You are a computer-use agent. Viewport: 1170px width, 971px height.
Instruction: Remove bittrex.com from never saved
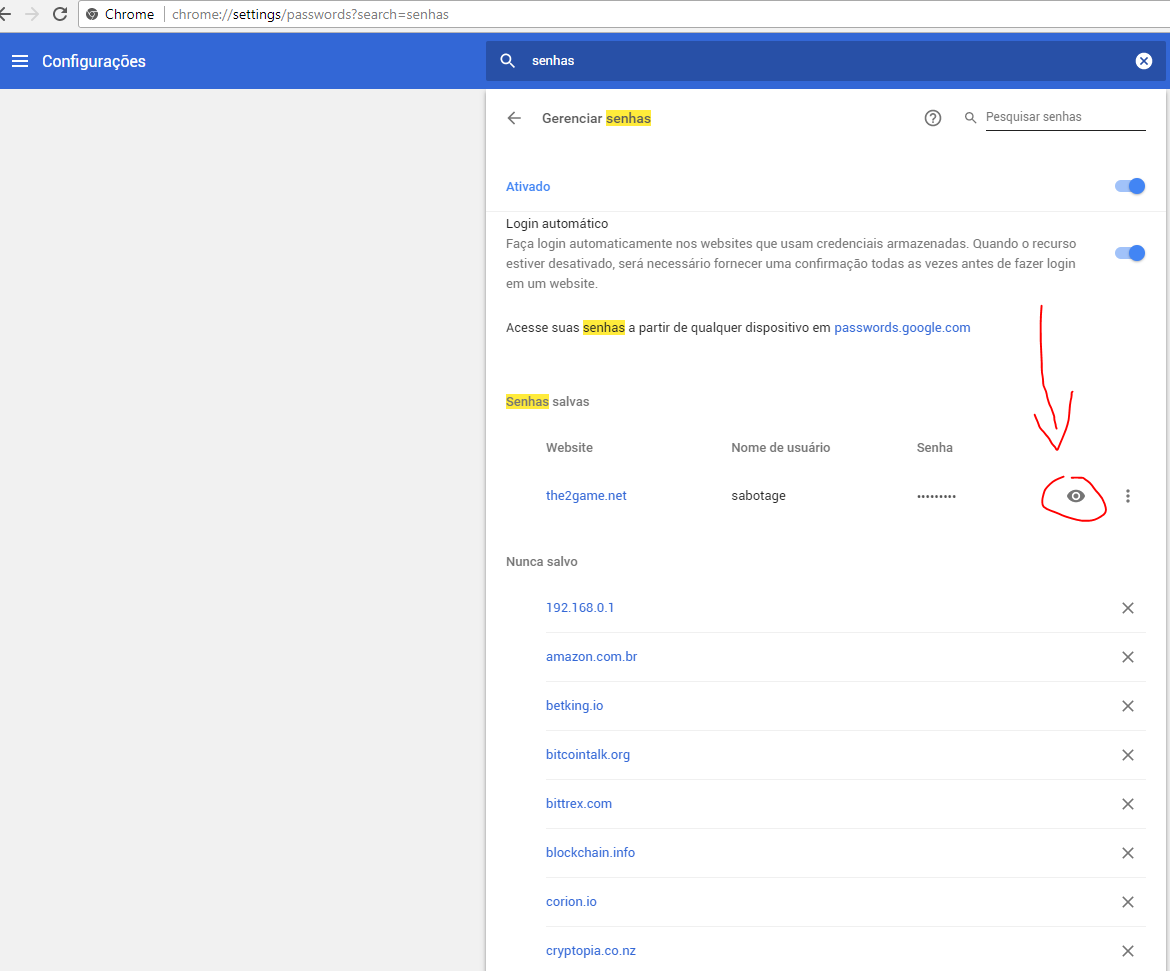pos(1127,804)
